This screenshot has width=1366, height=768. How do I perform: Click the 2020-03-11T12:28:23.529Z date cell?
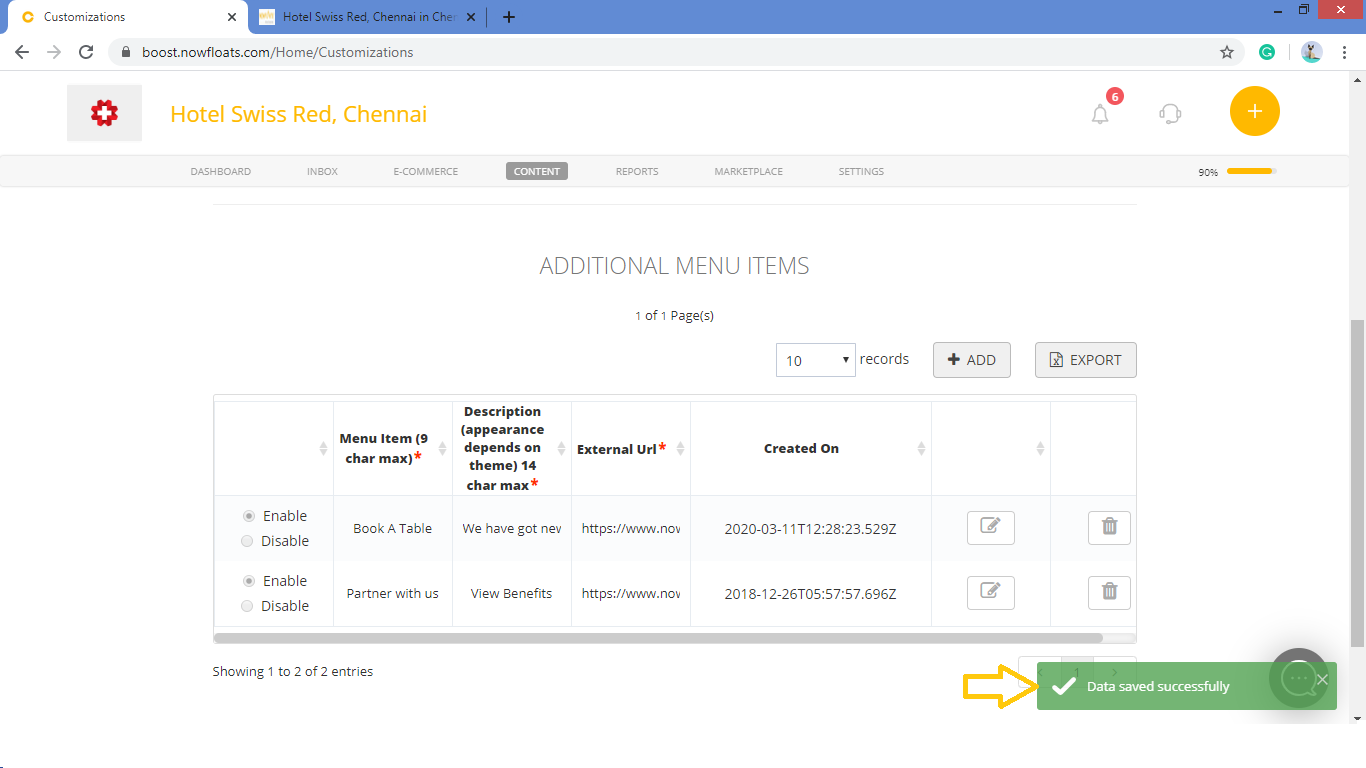pyautogui.click(x=811, y=528)
